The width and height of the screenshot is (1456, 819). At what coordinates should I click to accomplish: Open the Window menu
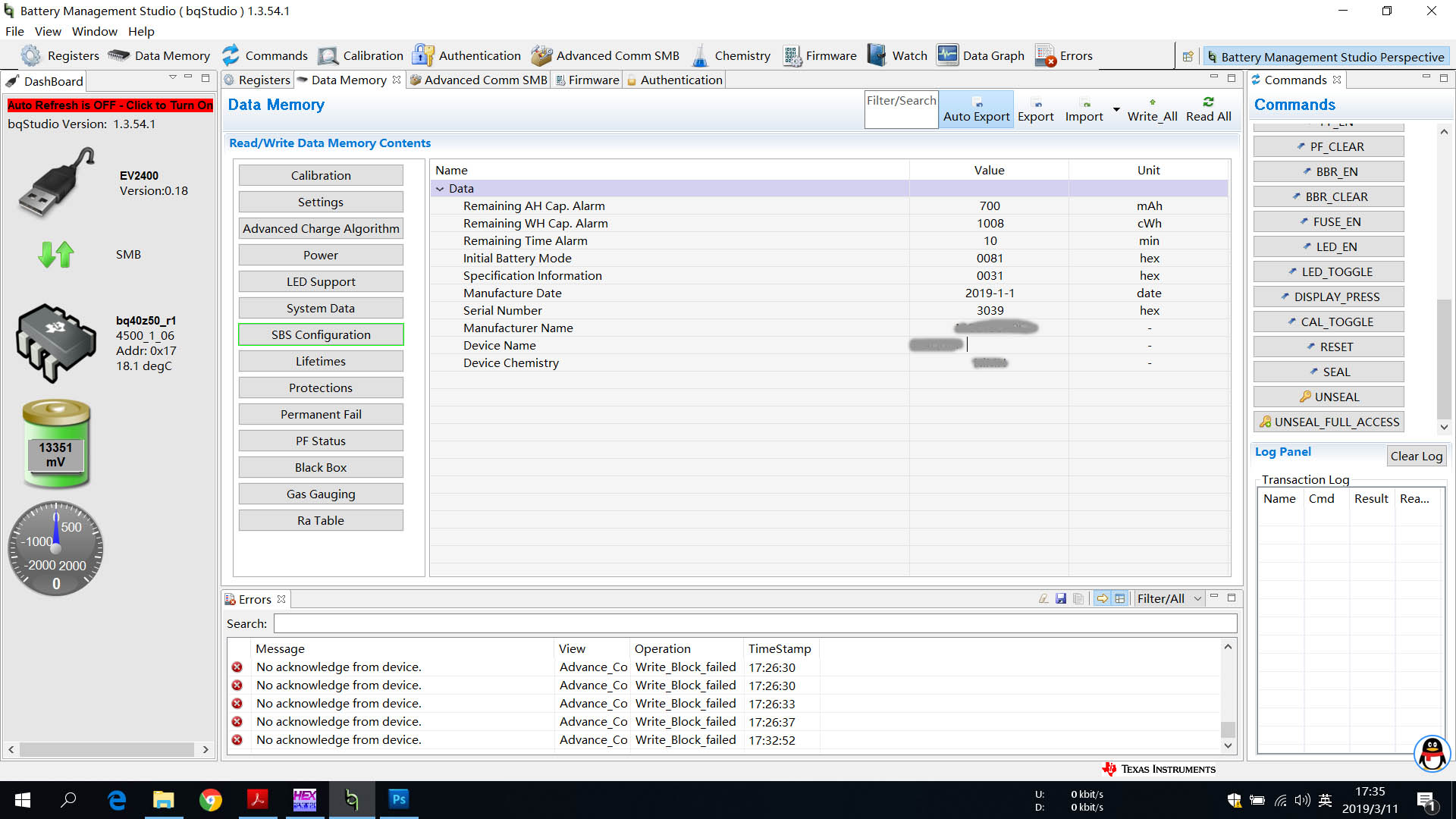click(x=94, y=31)
